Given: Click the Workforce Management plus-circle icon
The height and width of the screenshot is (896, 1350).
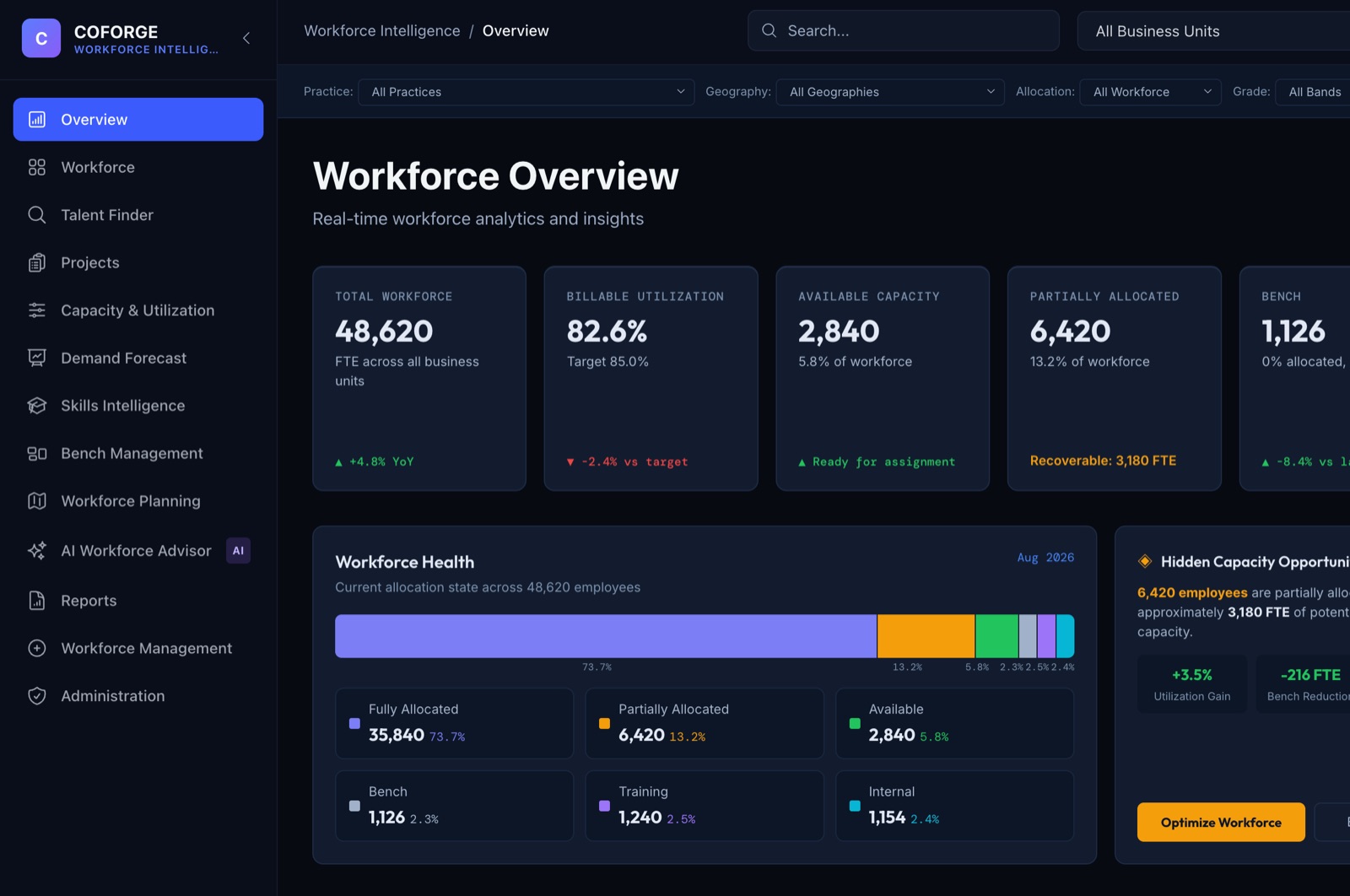Looking at the screenshot, I should coord(37,648).
